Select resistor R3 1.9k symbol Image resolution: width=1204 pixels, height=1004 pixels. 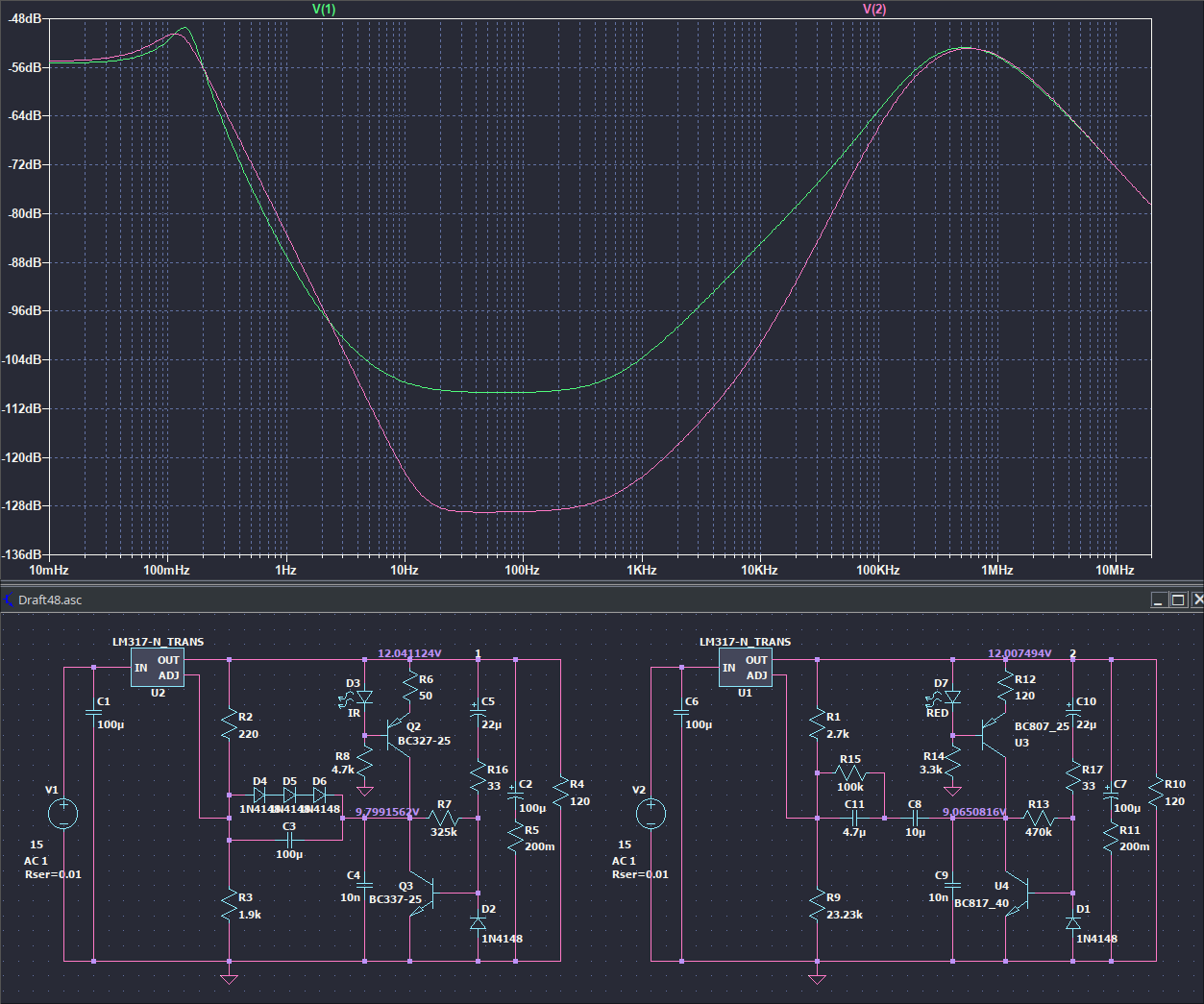[229, 905]
